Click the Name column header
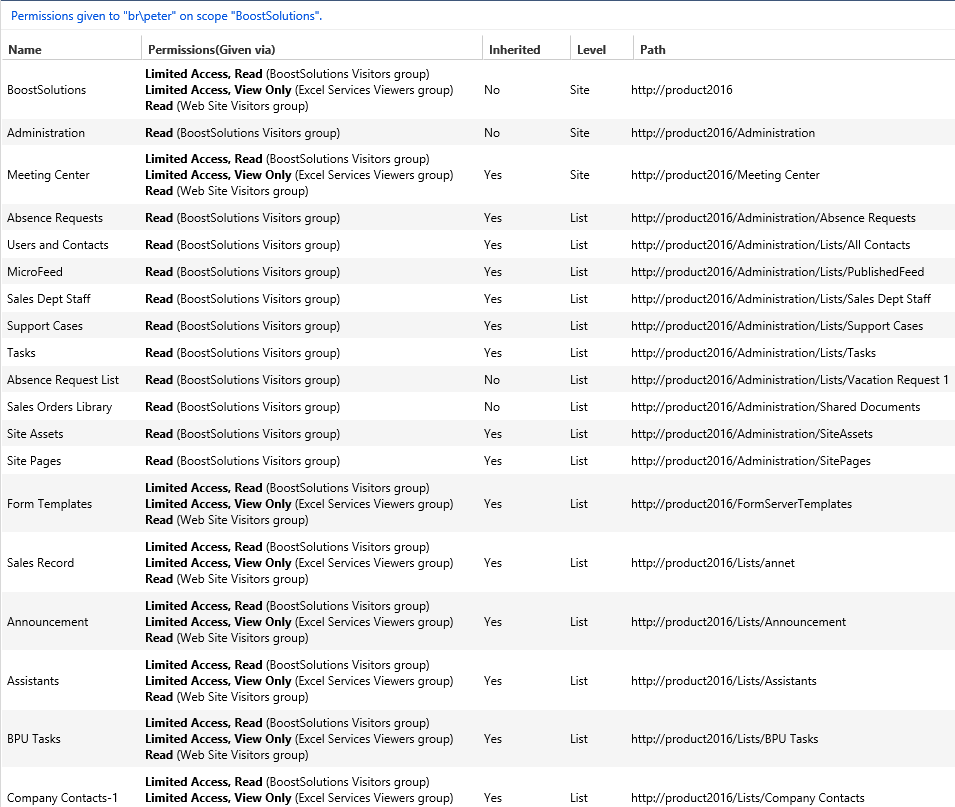955x807 pixels. (25, 50)
